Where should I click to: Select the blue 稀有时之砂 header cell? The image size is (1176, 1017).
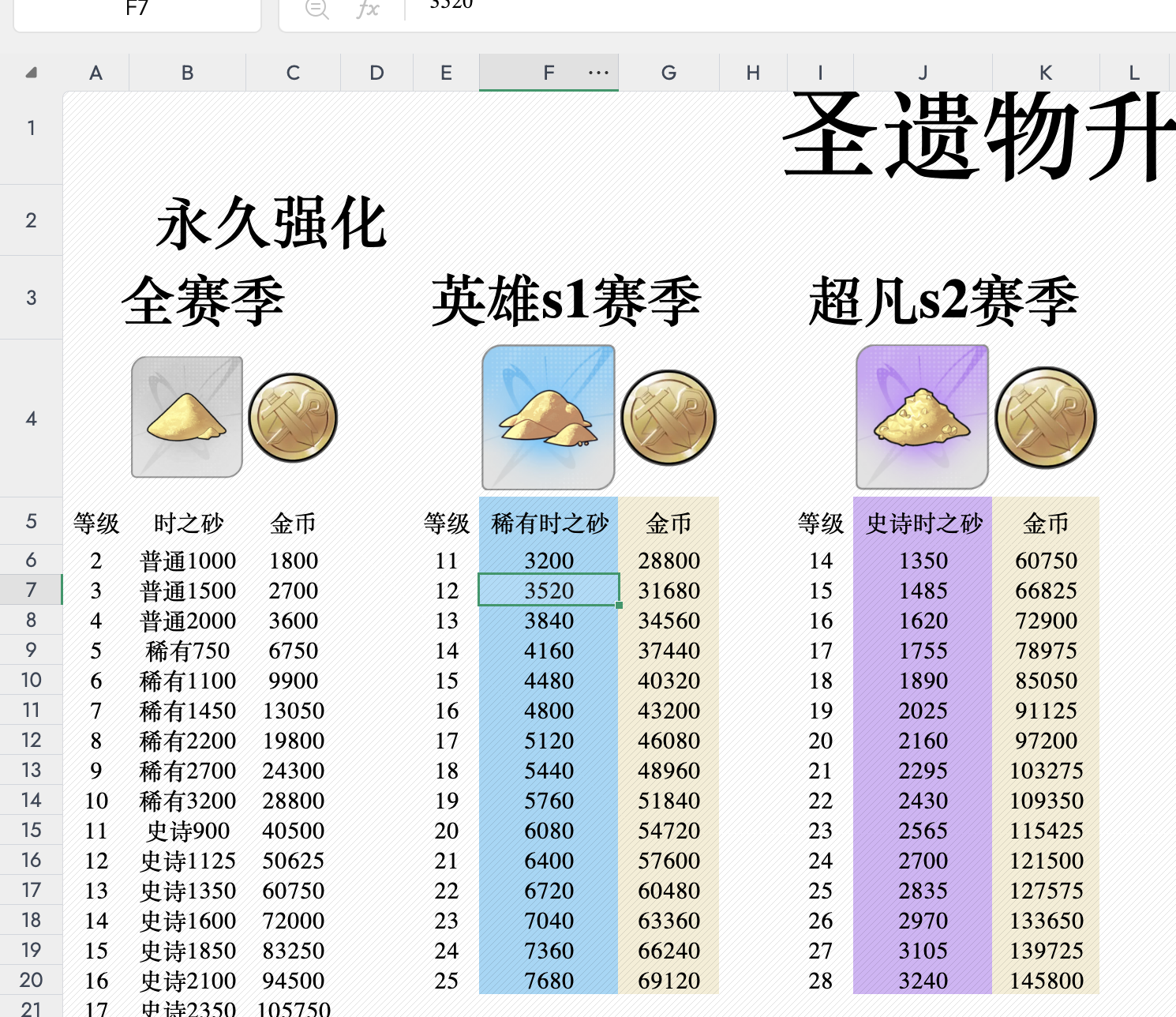(x=549, y=522)
